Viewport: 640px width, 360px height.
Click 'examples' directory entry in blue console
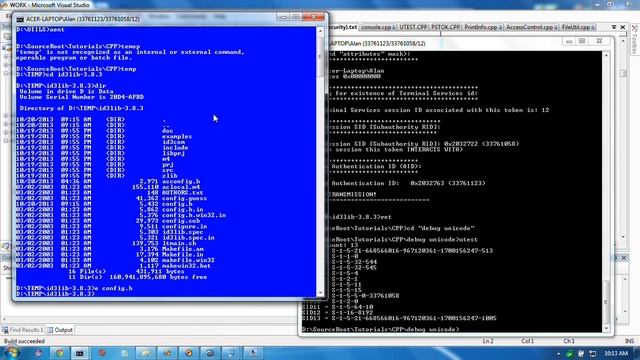pyautogui.click(x=177, y=136)
